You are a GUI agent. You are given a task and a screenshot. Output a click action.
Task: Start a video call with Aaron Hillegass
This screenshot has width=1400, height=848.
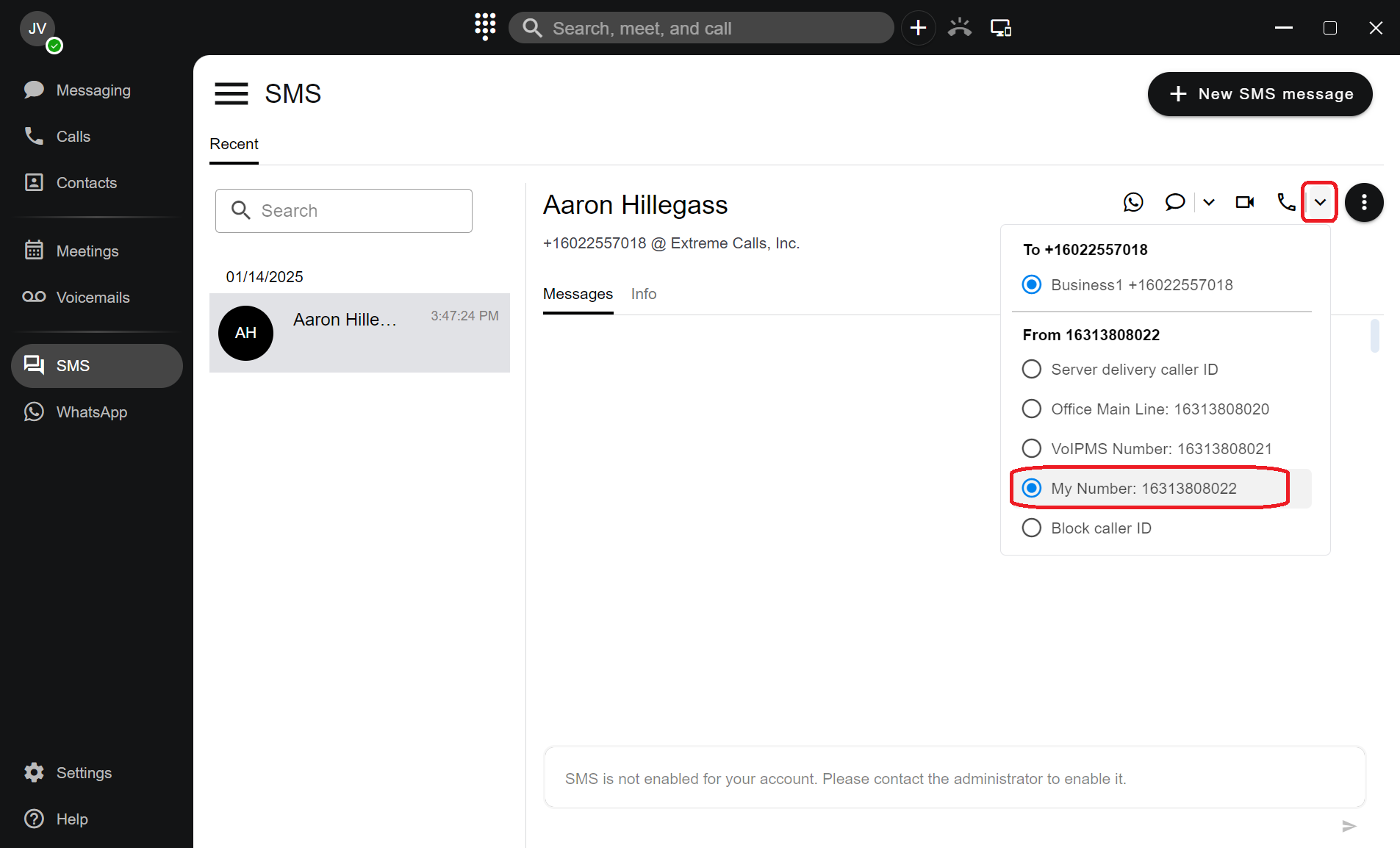1244,202
